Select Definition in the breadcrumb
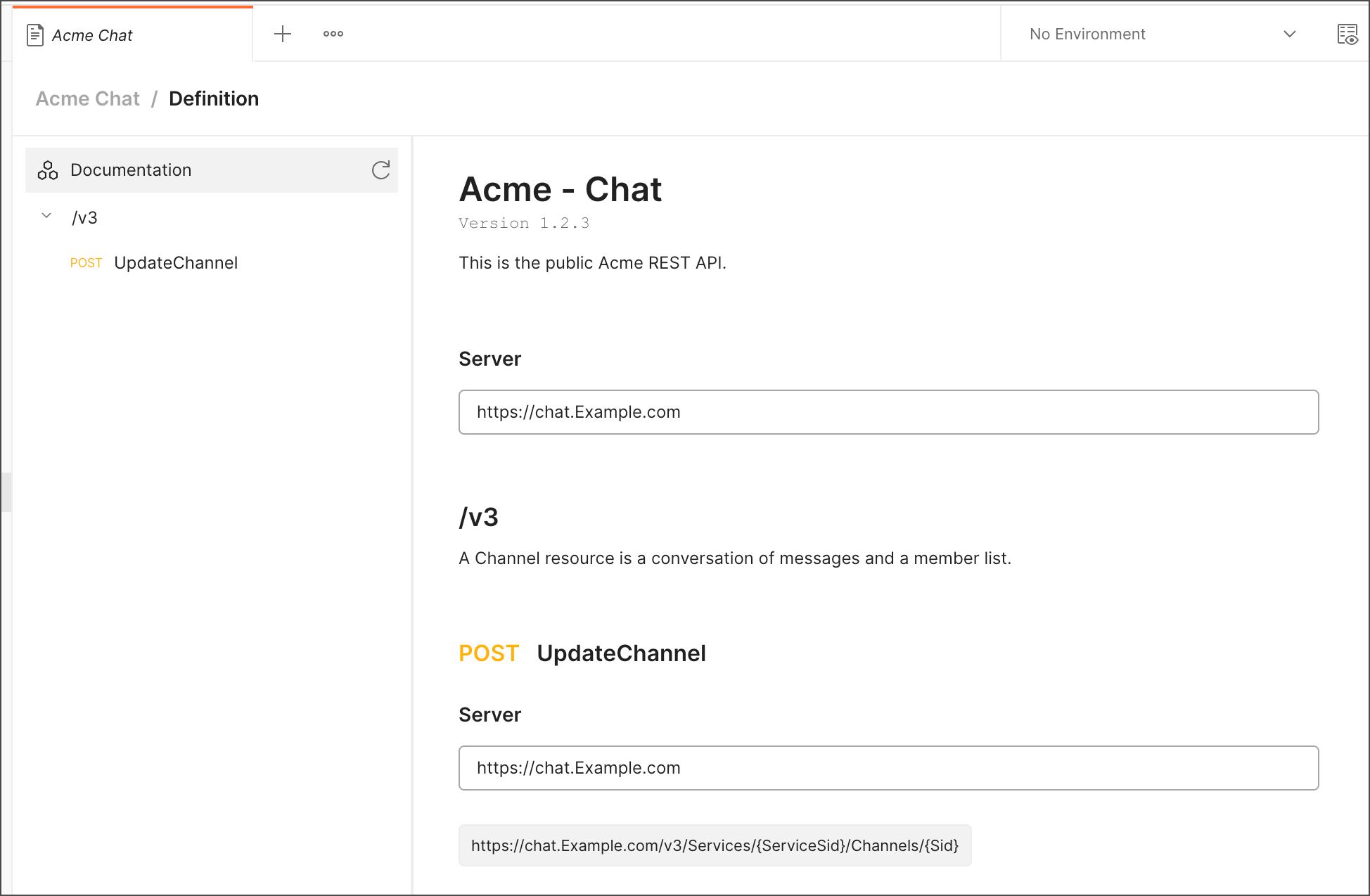 213,98
